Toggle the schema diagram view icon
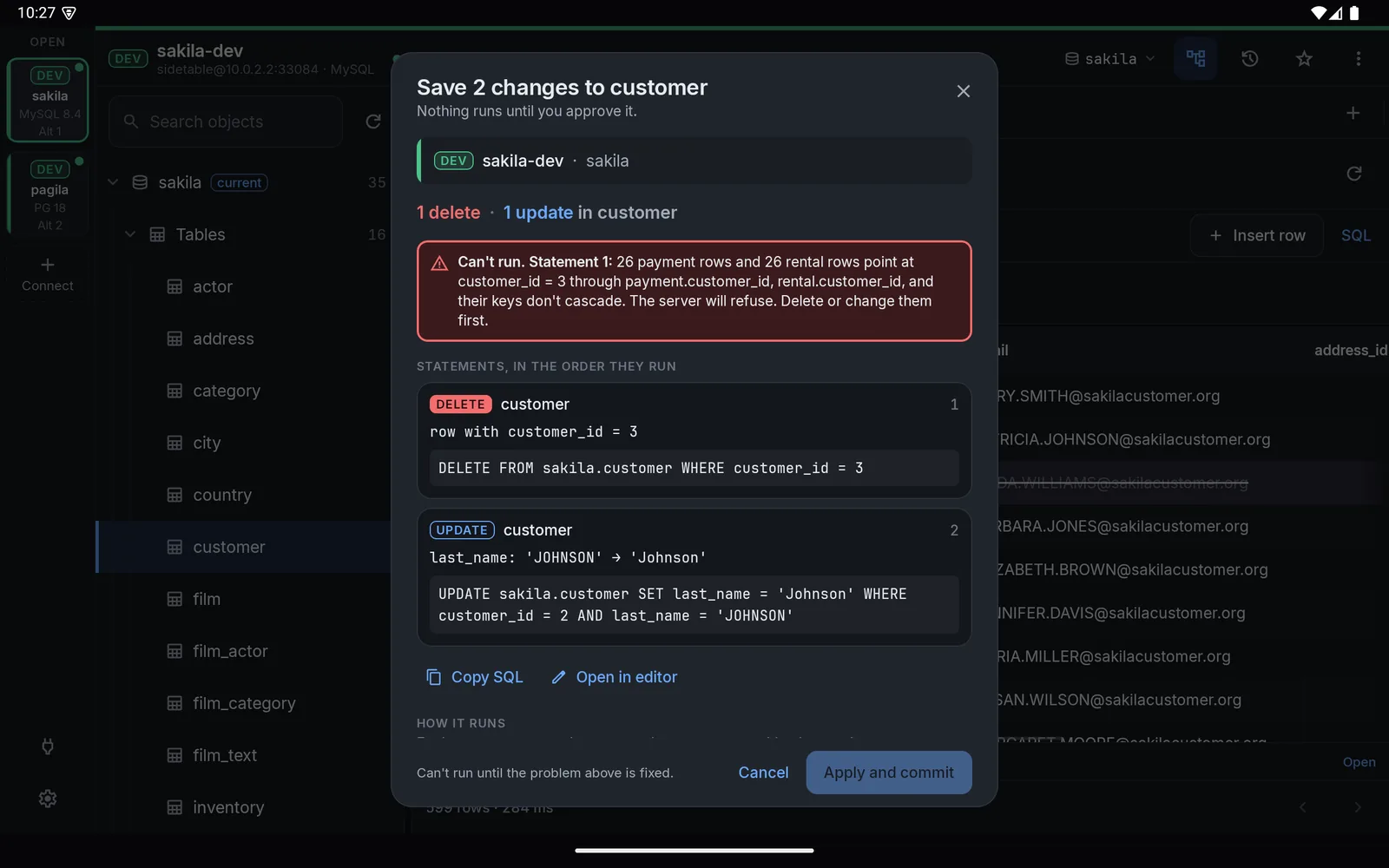1389x868 pixels. tap(1195, 59)
